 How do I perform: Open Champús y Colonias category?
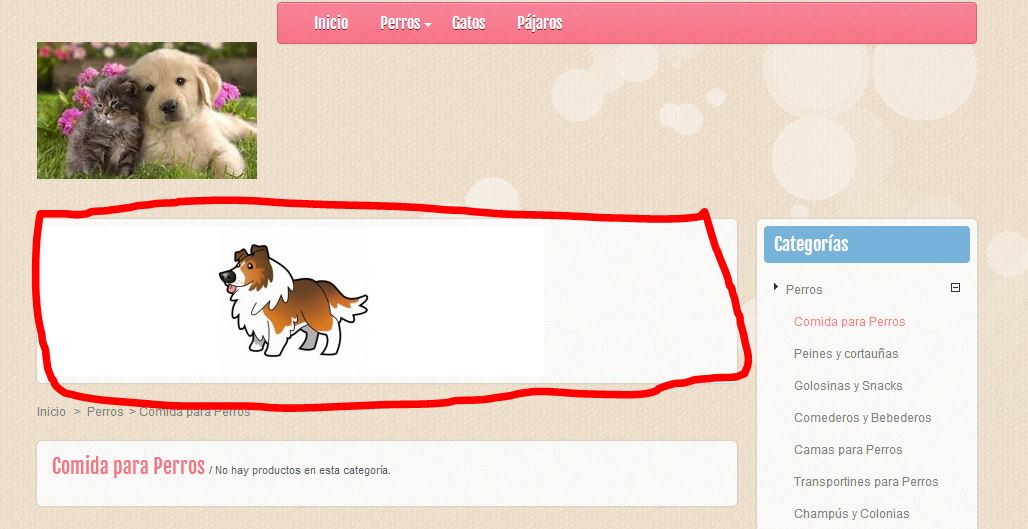(851, 513)
